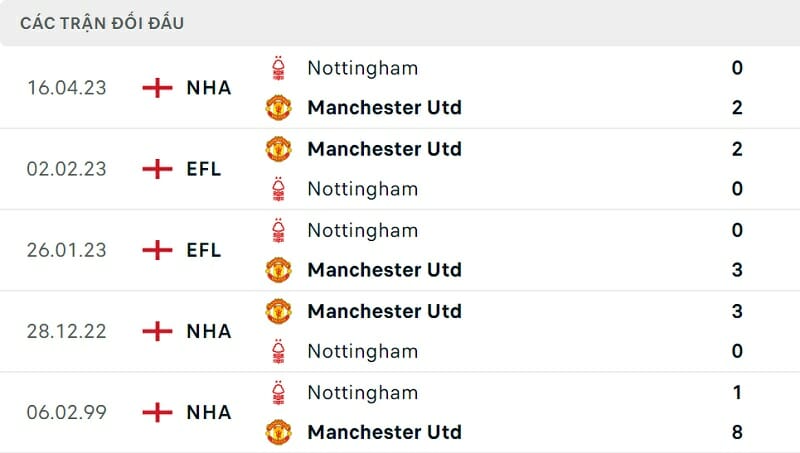This screenshot has width=800, height=453.
Task: Select EFL league label on 02.02.23 row
Action: click(204, 169)
